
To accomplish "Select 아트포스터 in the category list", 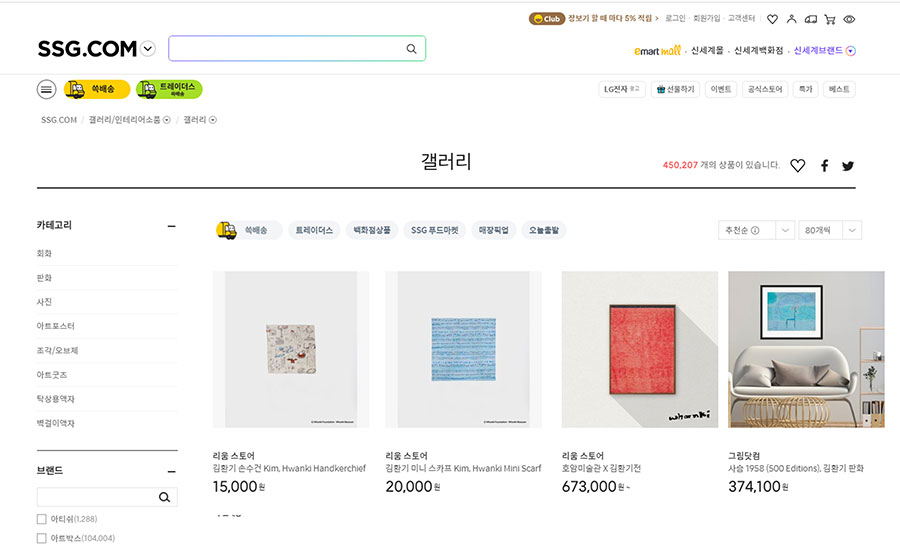I will pyautogui.click(x=55, y=326).
